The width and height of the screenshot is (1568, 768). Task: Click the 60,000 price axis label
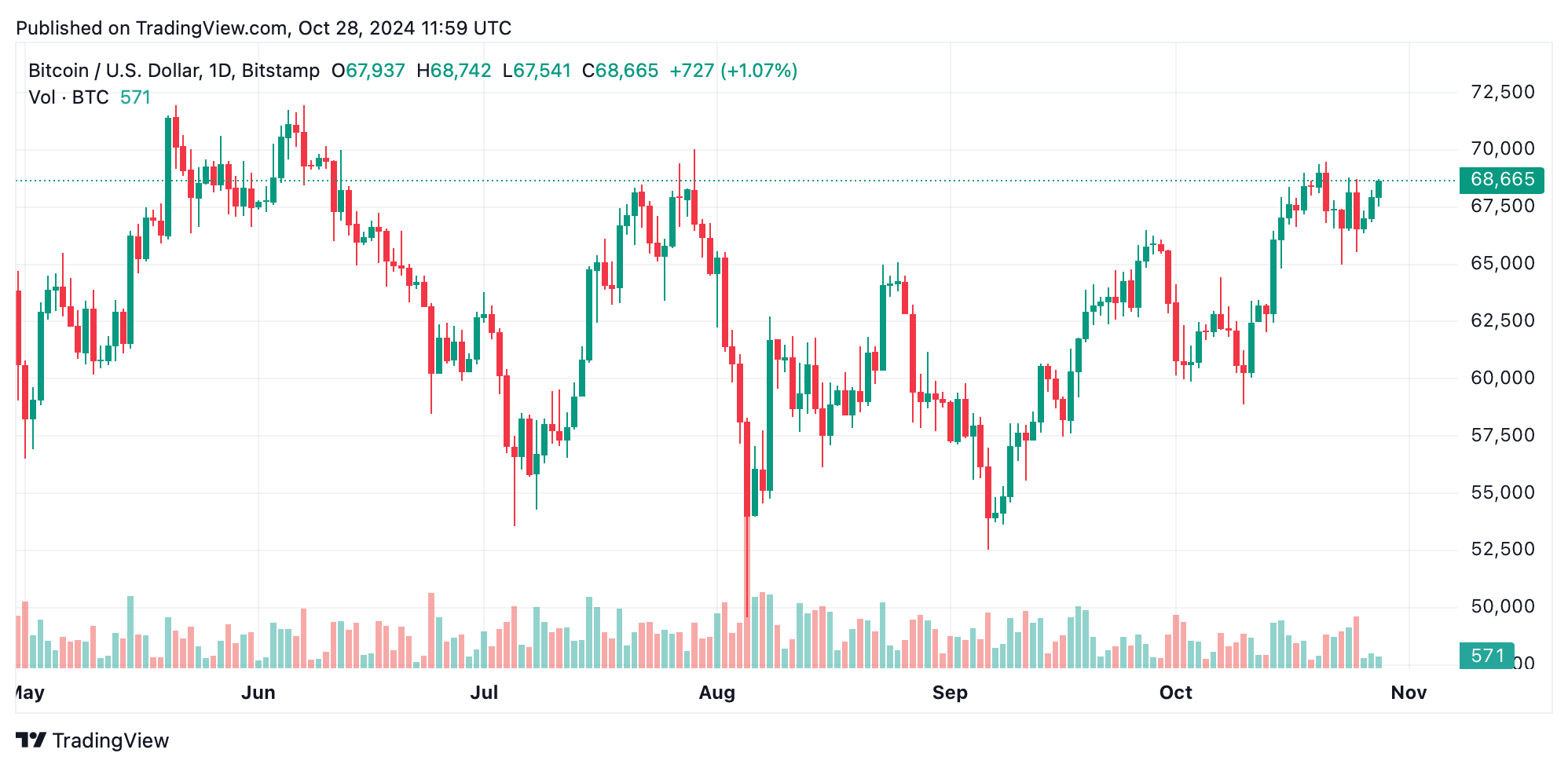point(1502,378)
